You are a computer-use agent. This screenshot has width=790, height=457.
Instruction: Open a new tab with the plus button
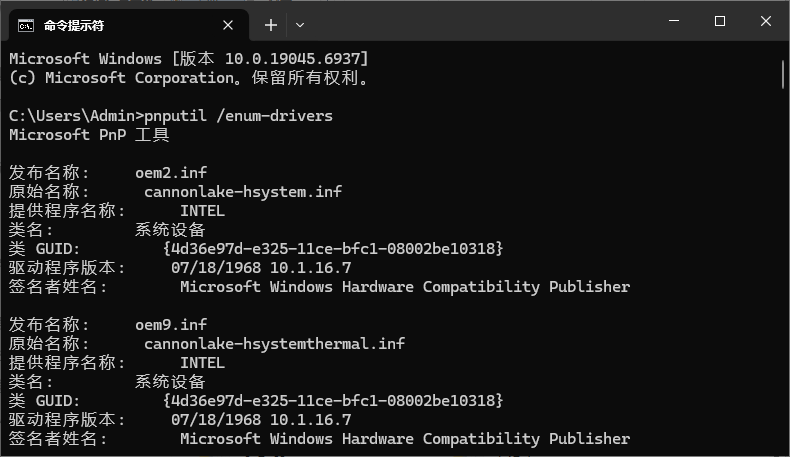tap(270, 24)
